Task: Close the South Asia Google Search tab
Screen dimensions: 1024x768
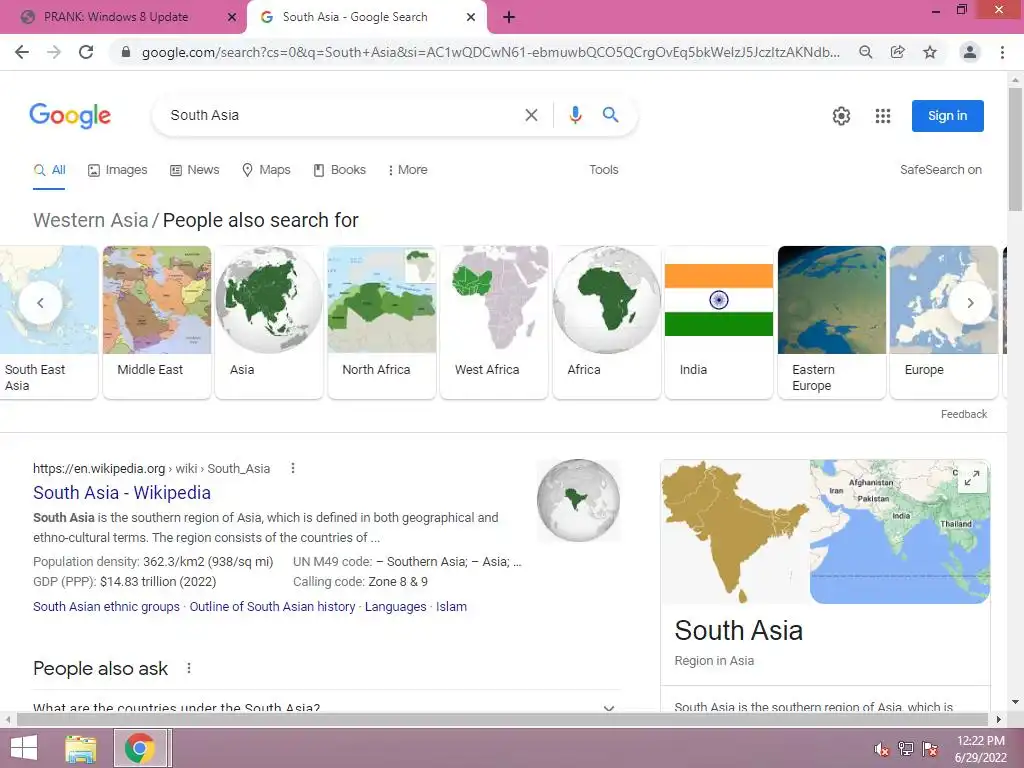Action: click(471, 17)
